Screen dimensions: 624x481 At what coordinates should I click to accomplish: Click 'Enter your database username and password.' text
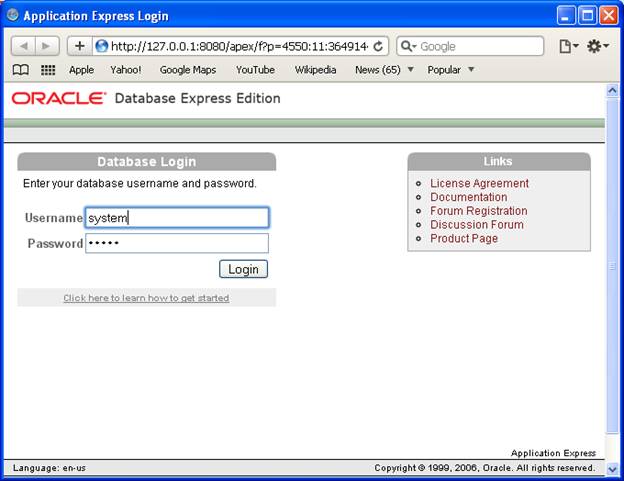pos(140,183)
